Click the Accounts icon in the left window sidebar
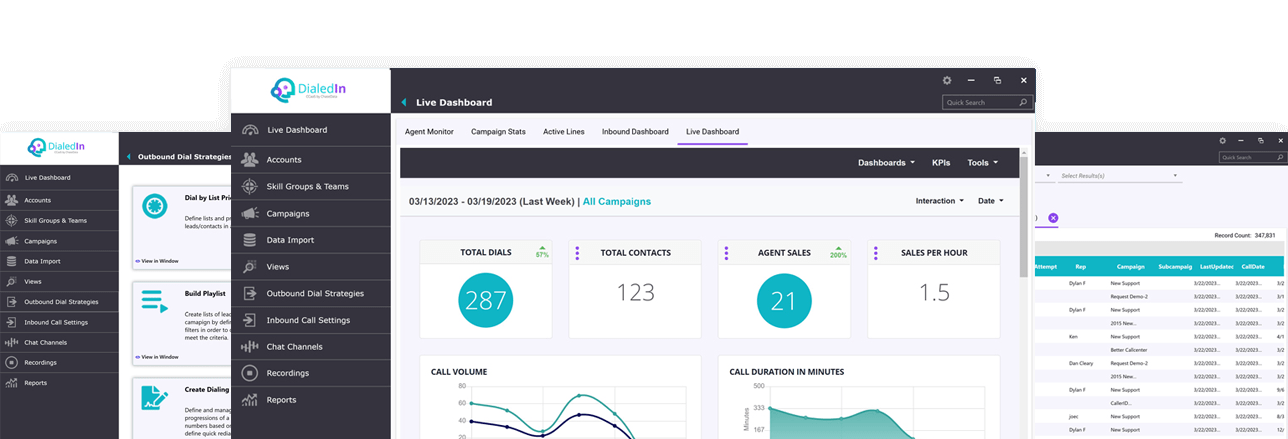This screenshot has height=439, width=1288. click(11, 200)
